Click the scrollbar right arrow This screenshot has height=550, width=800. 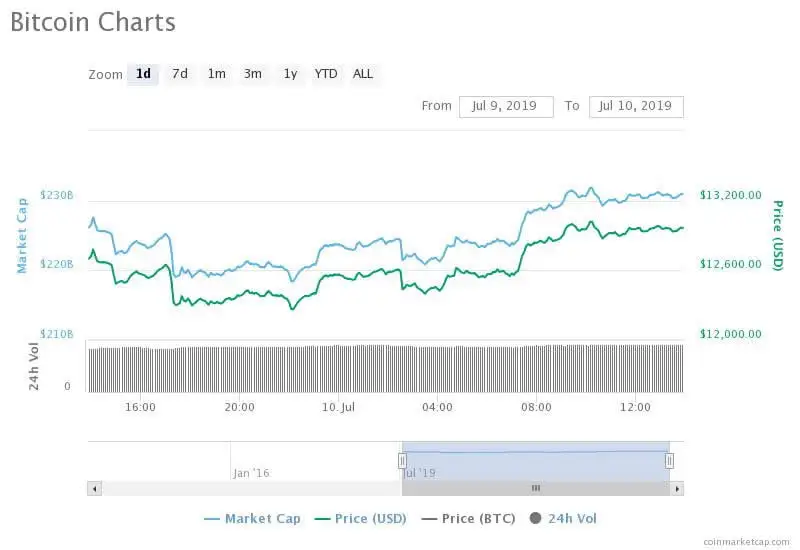click(677, 488)
